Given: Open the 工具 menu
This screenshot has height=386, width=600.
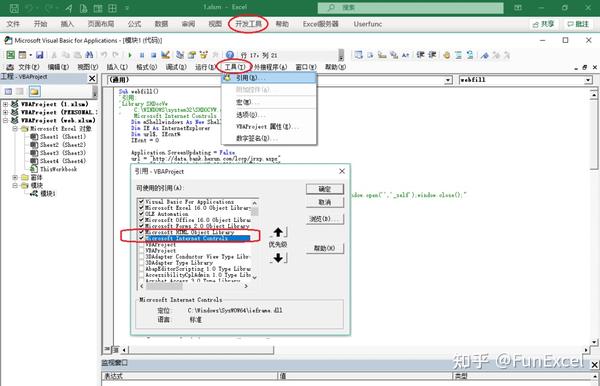Looking at the screenshot, I should [x=235, y=67].
